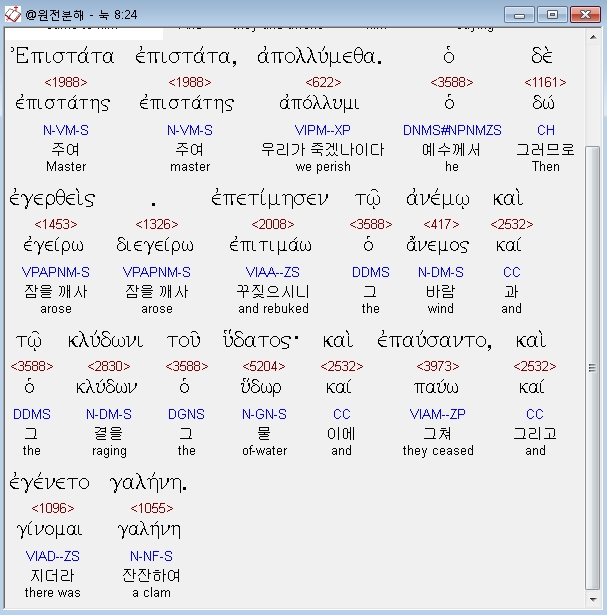Click the gloss 'we perish'

point(323,167)
